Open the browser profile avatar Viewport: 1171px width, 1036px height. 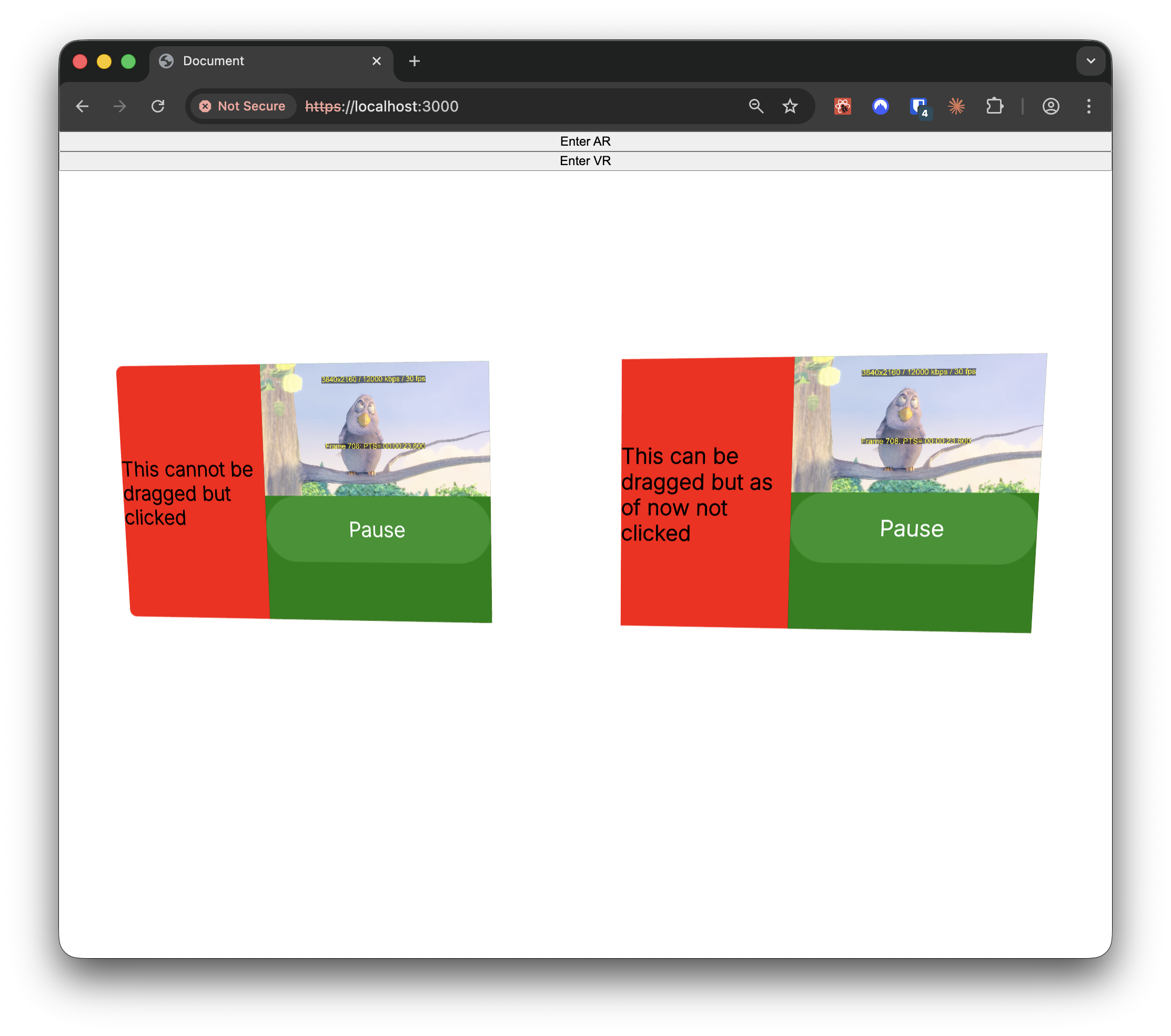[x=1051, y=106]
